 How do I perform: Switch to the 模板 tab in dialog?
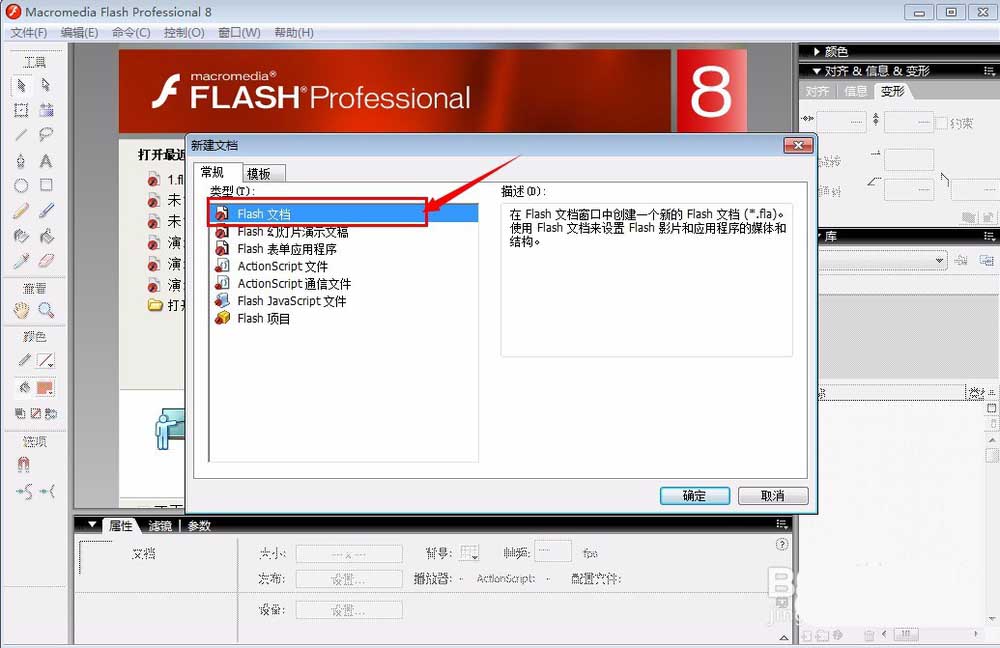click(x=264, y=173)
